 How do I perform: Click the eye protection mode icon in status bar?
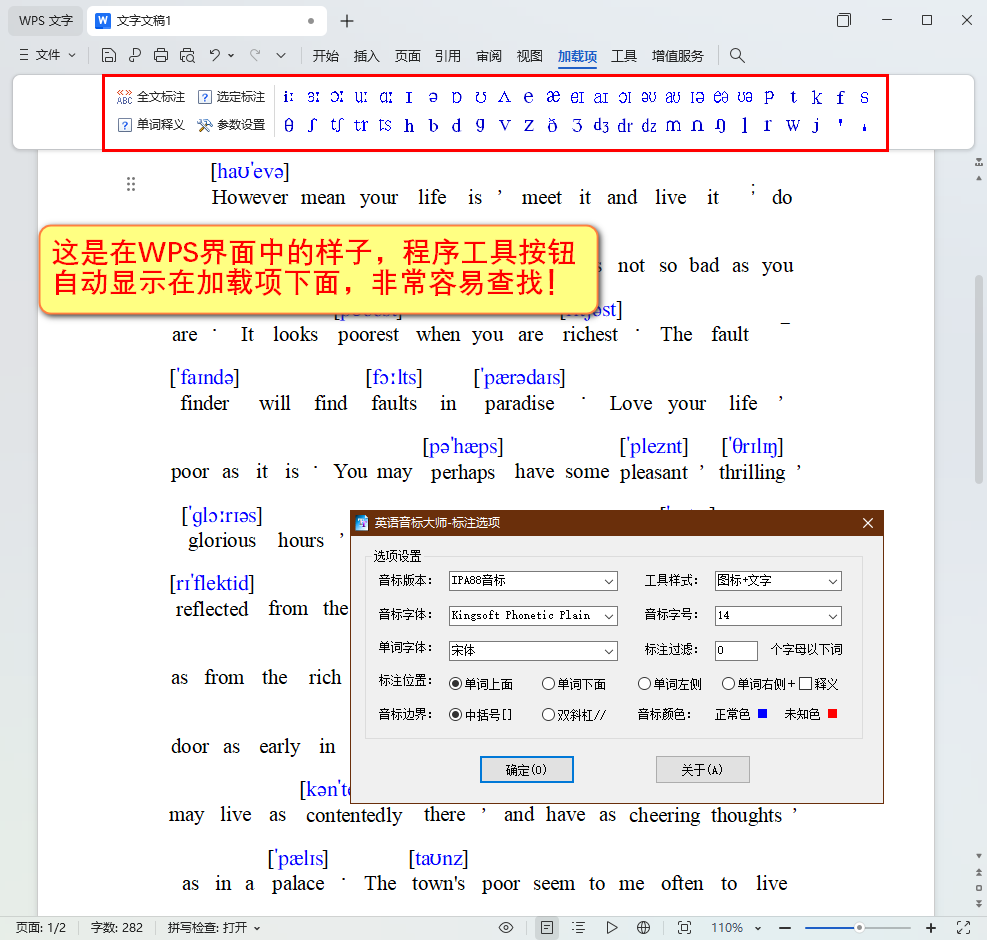point(506,927)
